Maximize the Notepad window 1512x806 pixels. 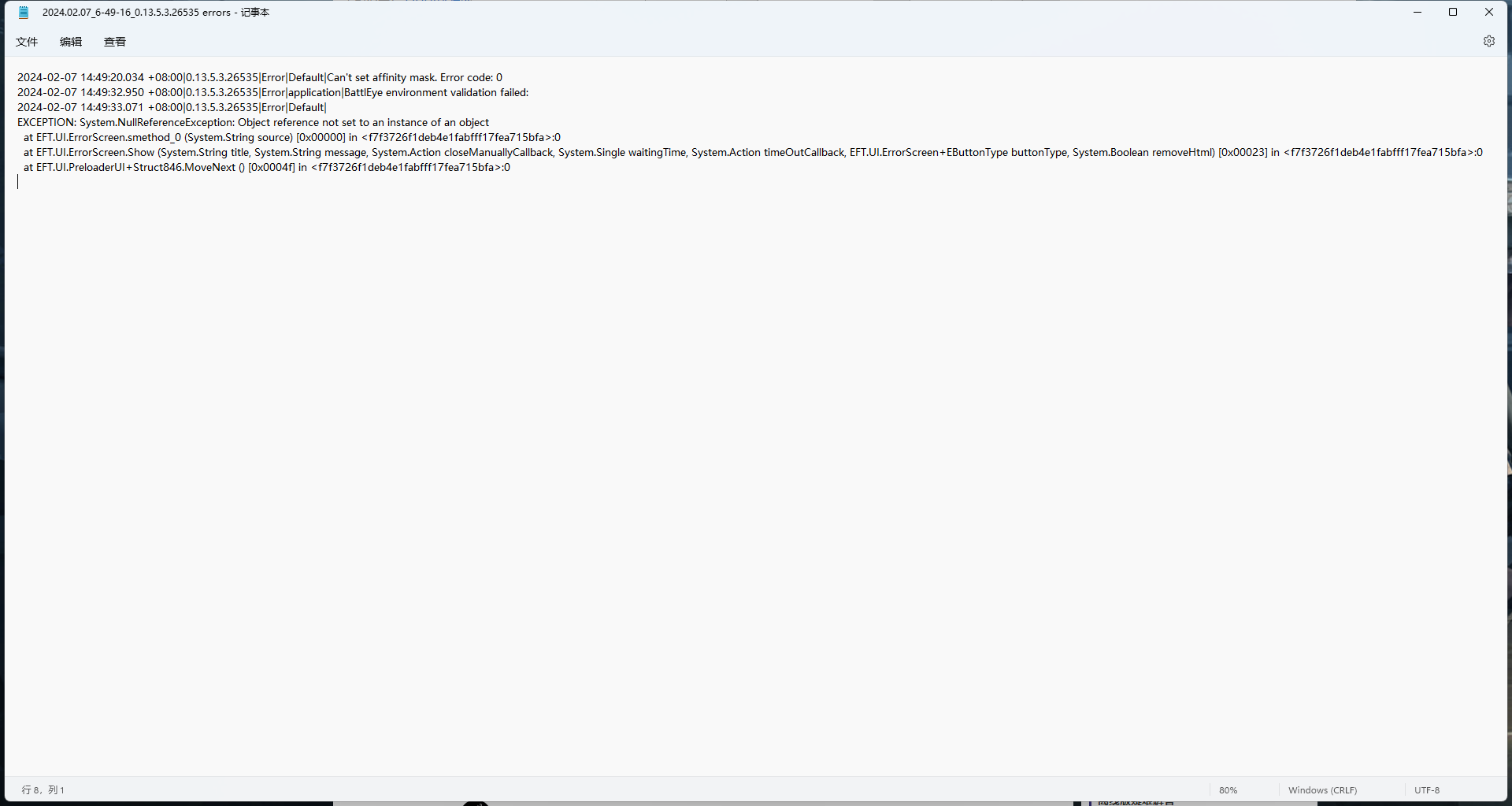[x=1453, y=13]
